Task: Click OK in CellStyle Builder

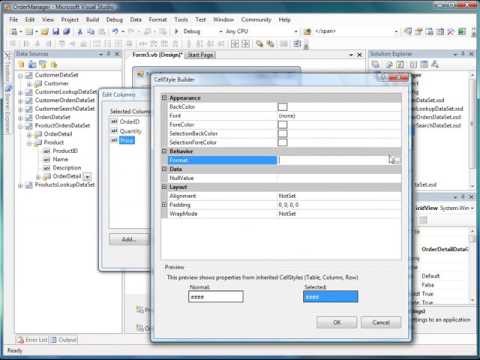Action: (x=337, y=322)
